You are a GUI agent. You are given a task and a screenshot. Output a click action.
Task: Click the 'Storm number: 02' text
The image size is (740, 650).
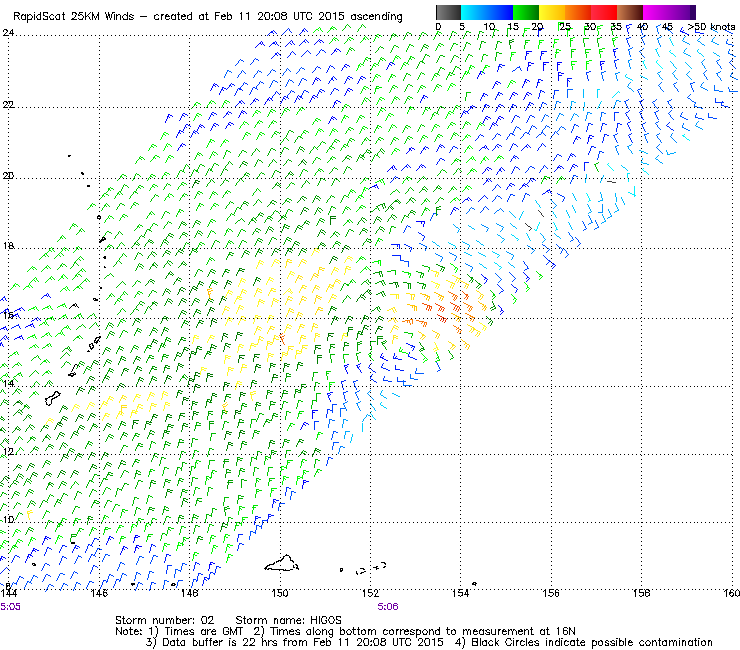click(x=164, y=620)
